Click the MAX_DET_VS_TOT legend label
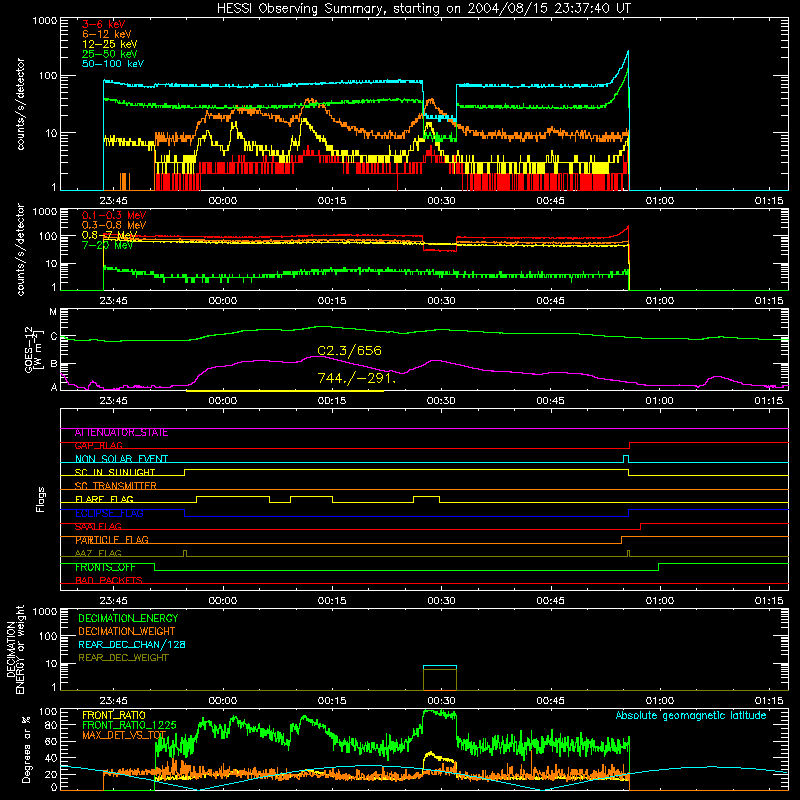The width and height of the screenshot is (800, 800). (x=124, y=735)
